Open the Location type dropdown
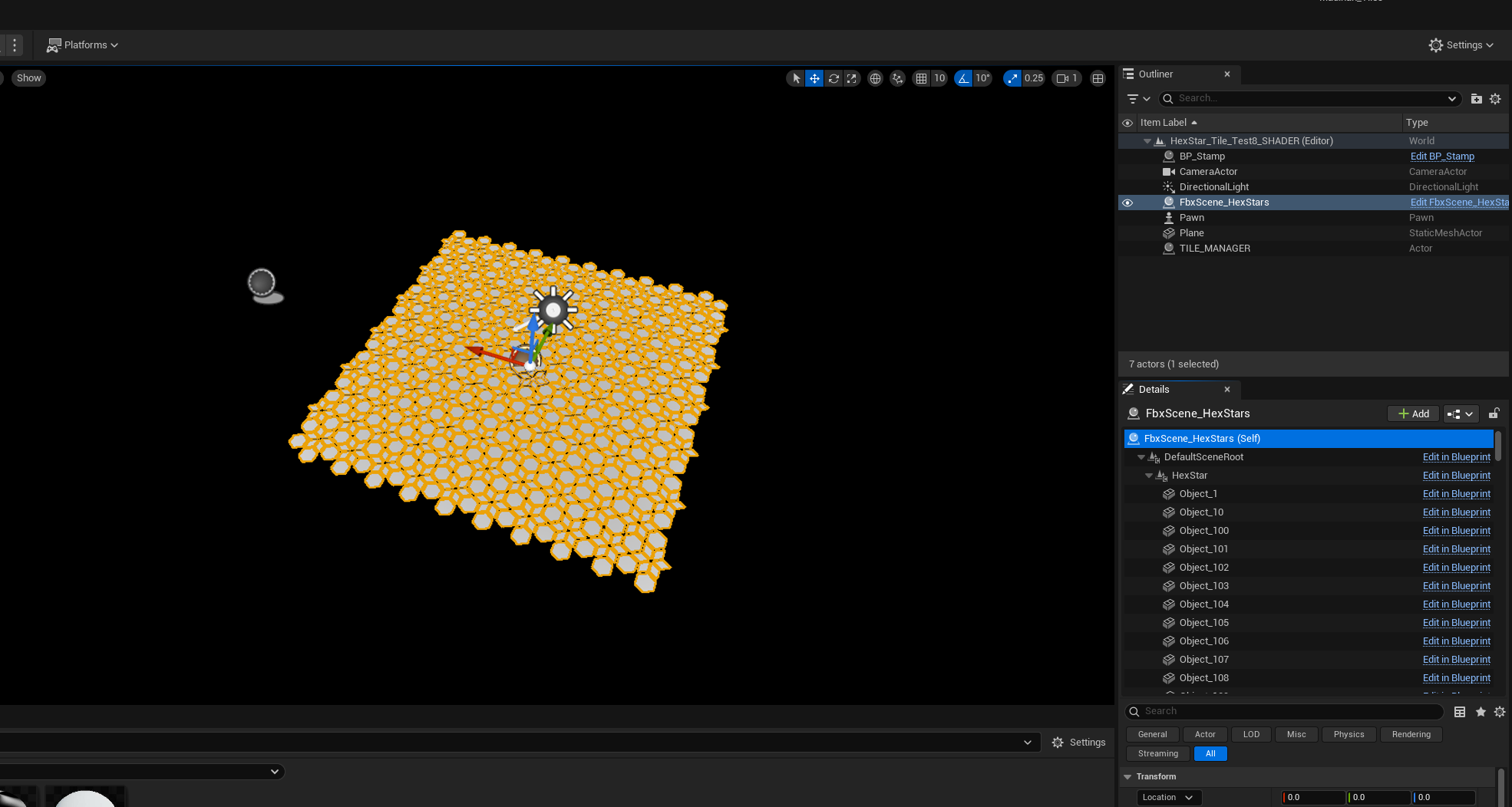This screenshot has width=1512, height=807. pyautogui.click(x=1167, y=798)
